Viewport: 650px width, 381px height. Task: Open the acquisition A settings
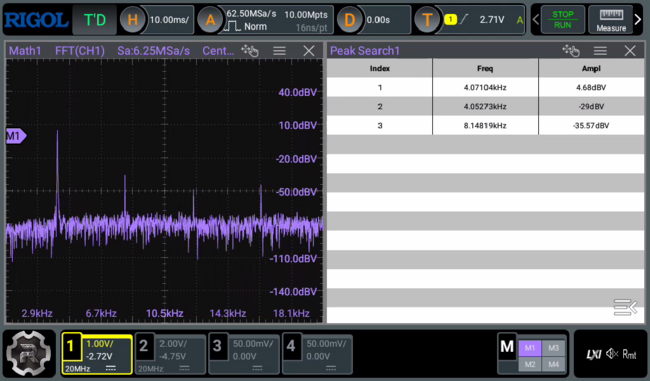(210, 19)
